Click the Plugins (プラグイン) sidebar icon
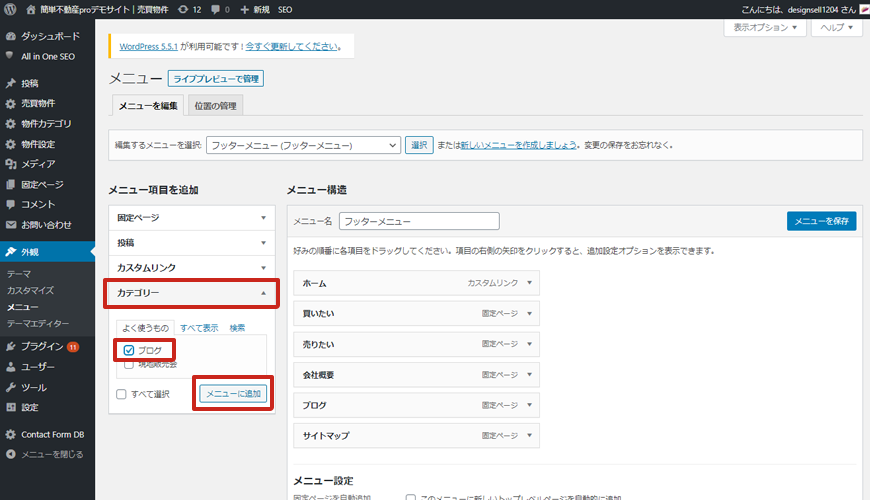This screenshot has height=500, width=870. point(10,346)
